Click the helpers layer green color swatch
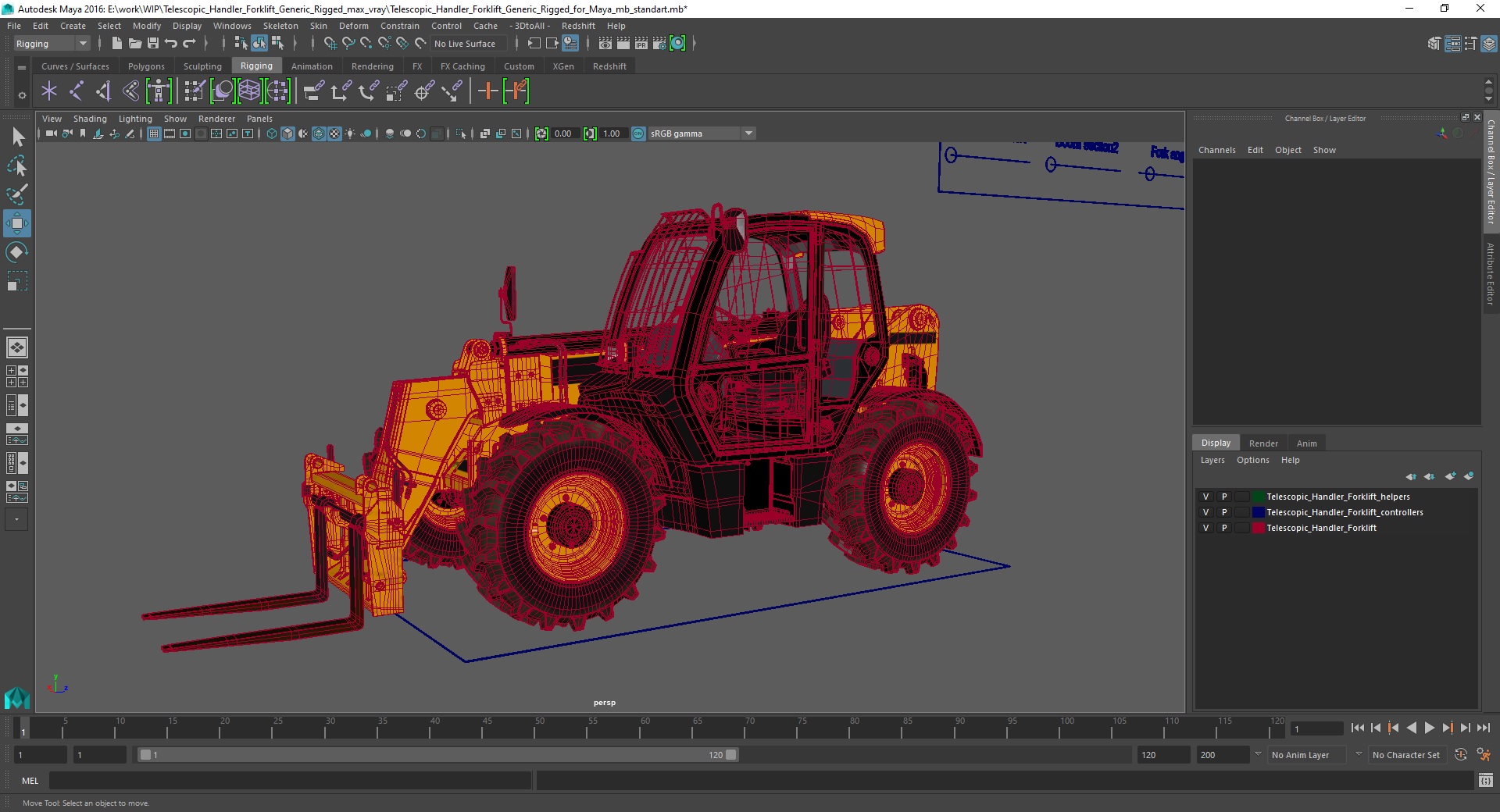 [1258, 497]
